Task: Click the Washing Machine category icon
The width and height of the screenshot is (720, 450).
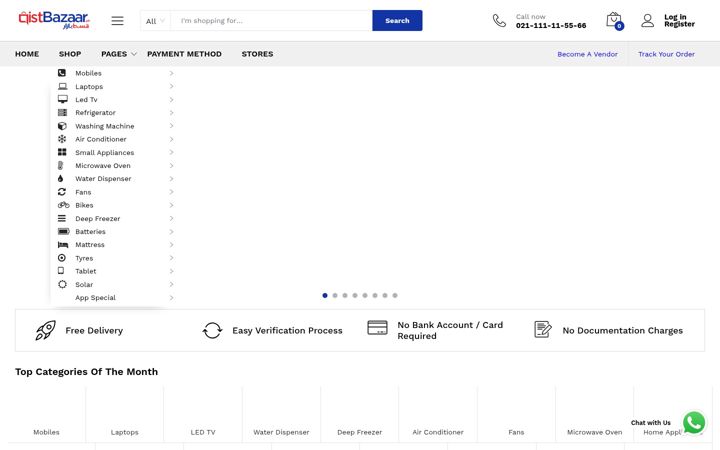Action: (x=62, y=126)
